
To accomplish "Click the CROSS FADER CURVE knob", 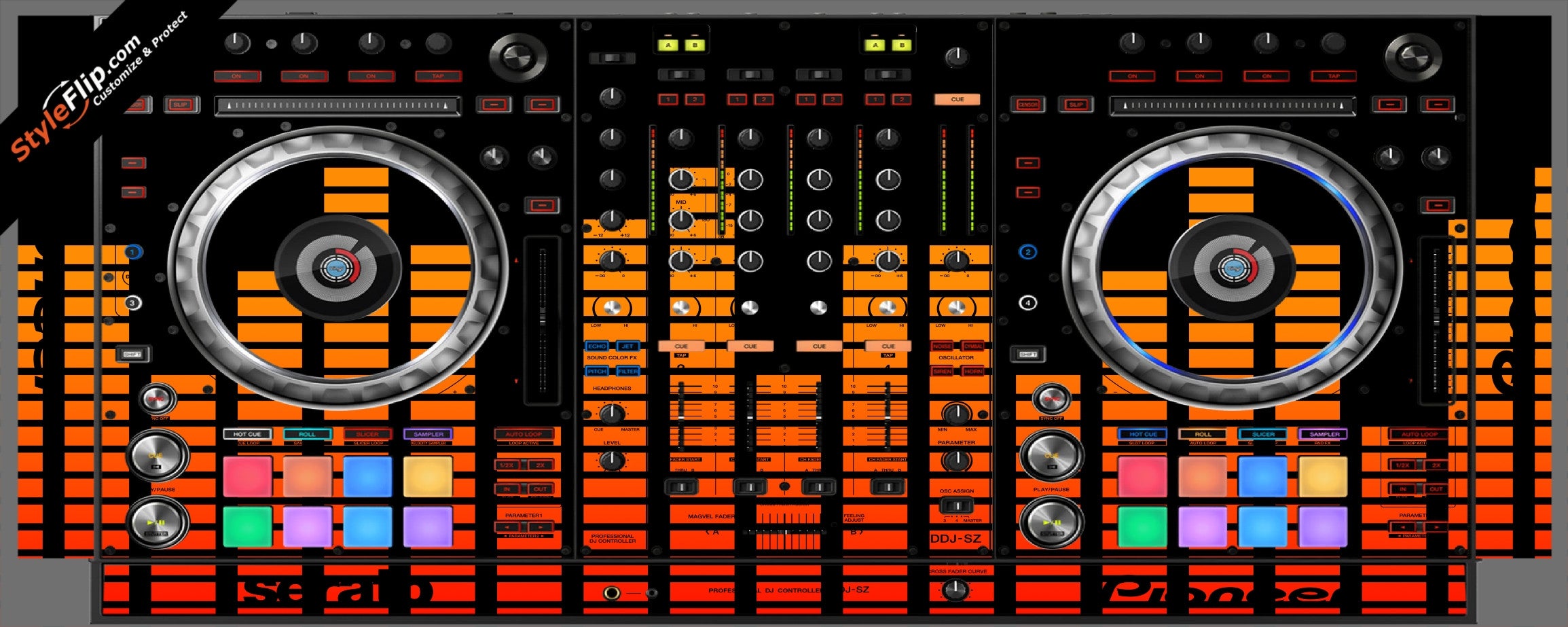I will 957,590.
